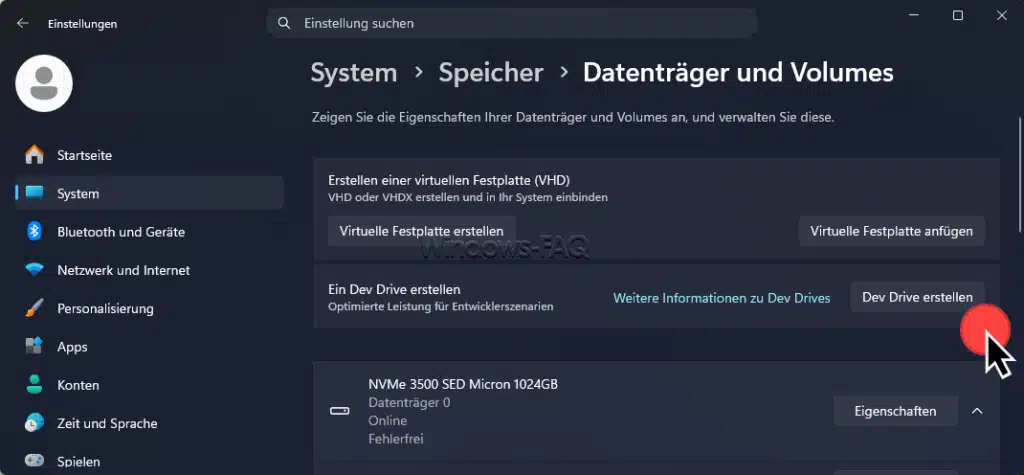The image size is (1024, 475).
Task: Click the Konten person icon
Action: point(34,385)
